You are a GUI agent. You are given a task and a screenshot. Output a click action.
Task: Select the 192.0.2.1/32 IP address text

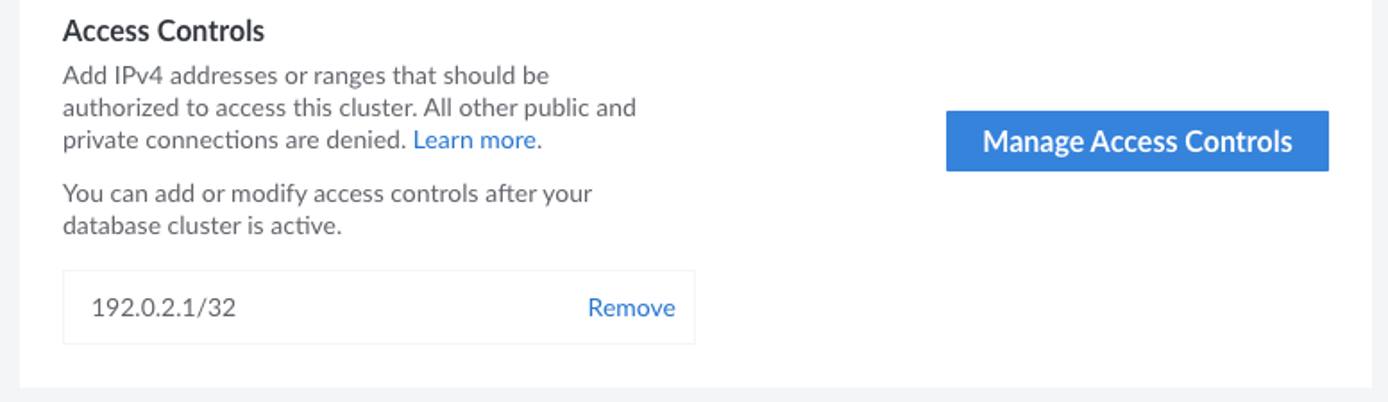(x=164, y=308)
